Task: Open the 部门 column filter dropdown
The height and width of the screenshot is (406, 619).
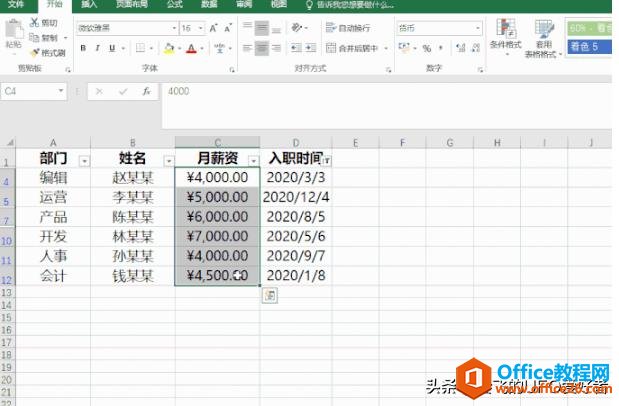Action: [84, 161]
